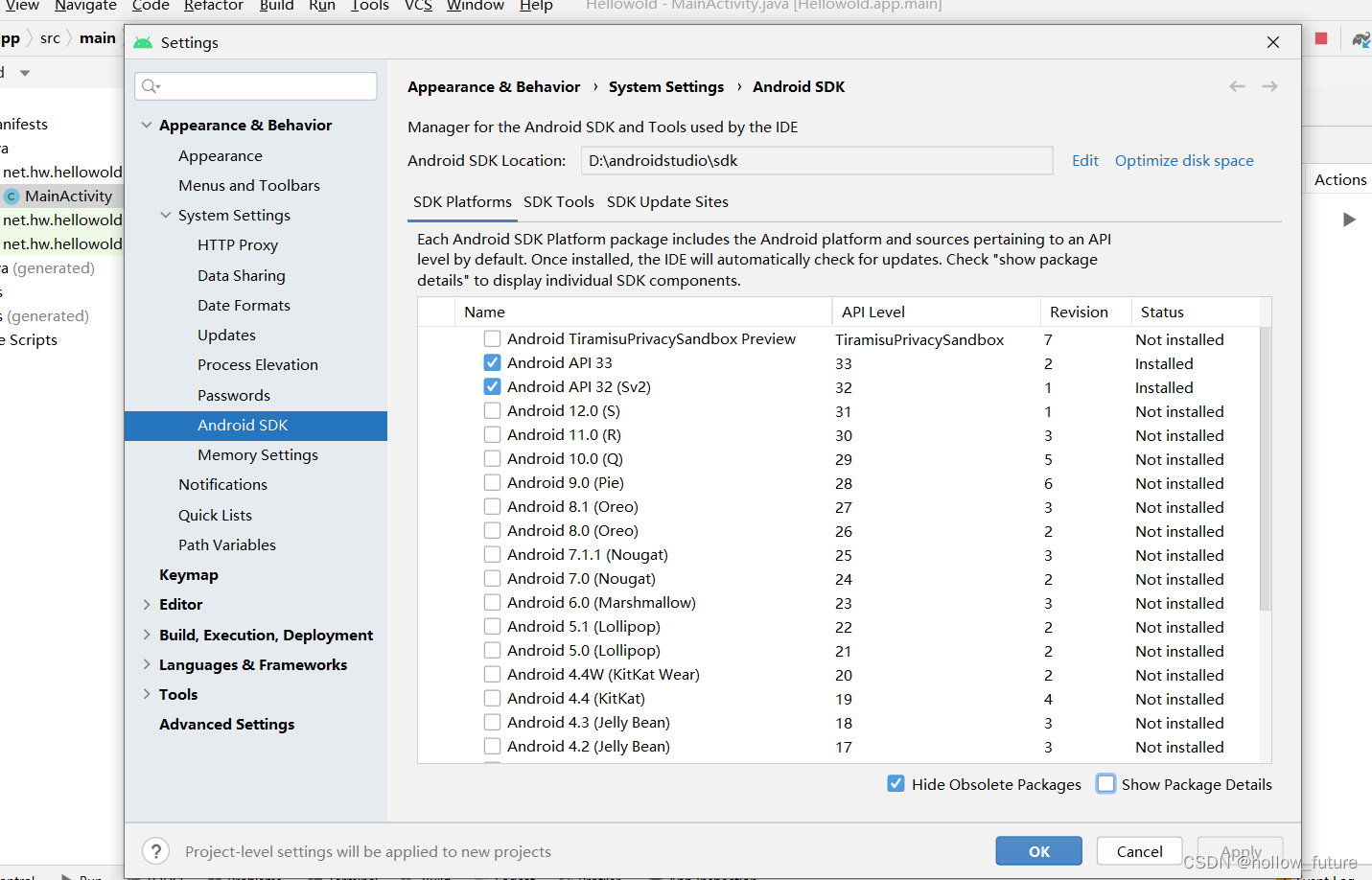This screenshot has width=1372, height=880.
Task: Check Android 10.0 (Q) checkbox
Action: (x=492, y=458)
